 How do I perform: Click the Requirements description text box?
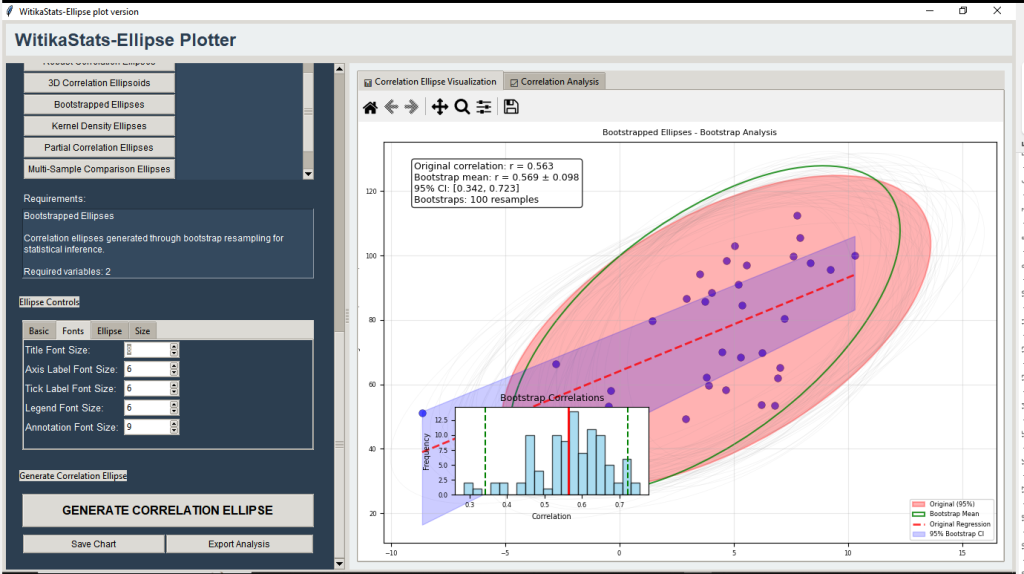tap(168, 244)
